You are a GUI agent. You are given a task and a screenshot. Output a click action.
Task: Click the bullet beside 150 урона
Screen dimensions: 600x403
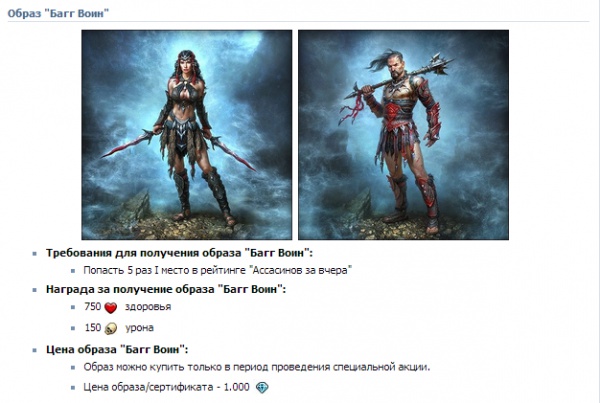(73, 328)
